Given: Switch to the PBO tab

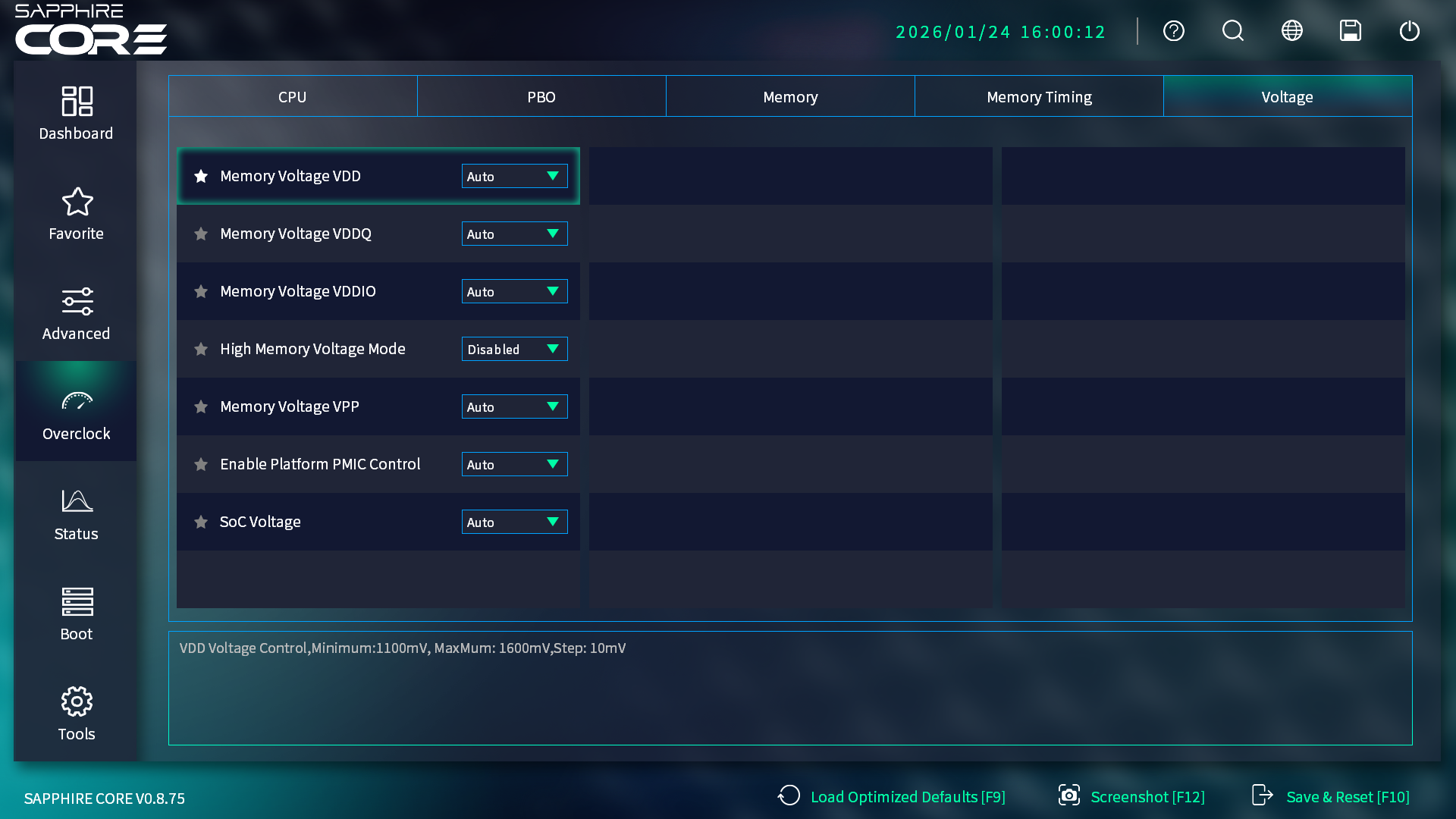Looking at the screenshot, I should coord(541,97).
